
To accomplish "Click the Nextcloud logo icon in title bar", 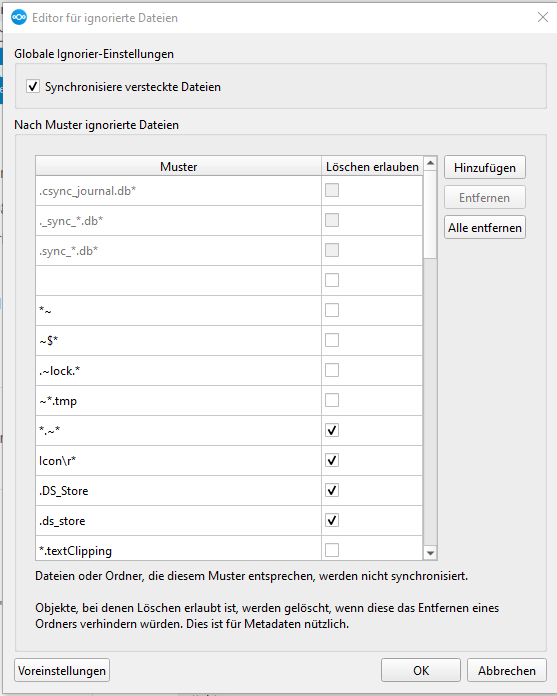I will 19,17.
